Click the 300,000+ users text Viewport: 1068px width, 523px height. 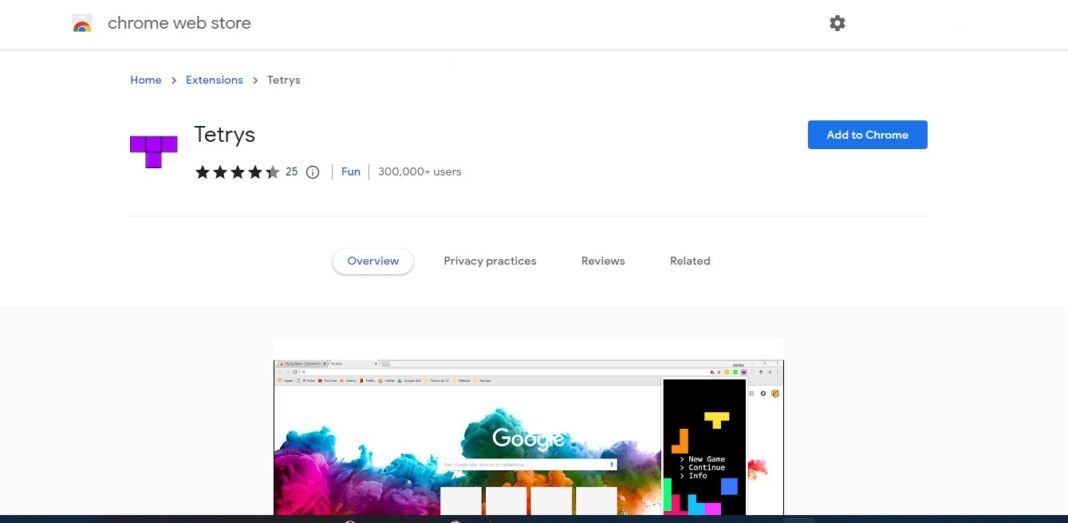tap(420, 172)
